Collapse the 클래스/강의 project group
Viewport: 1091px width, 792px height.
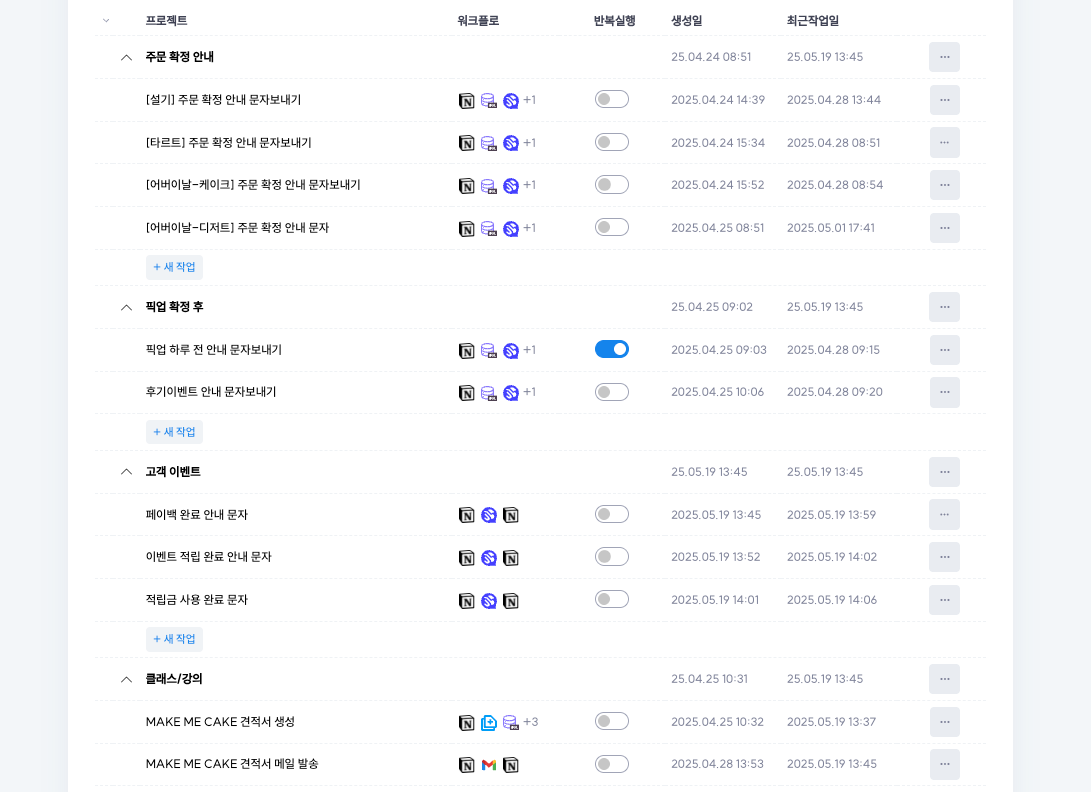pyautogui.click(x=126, y=679)
